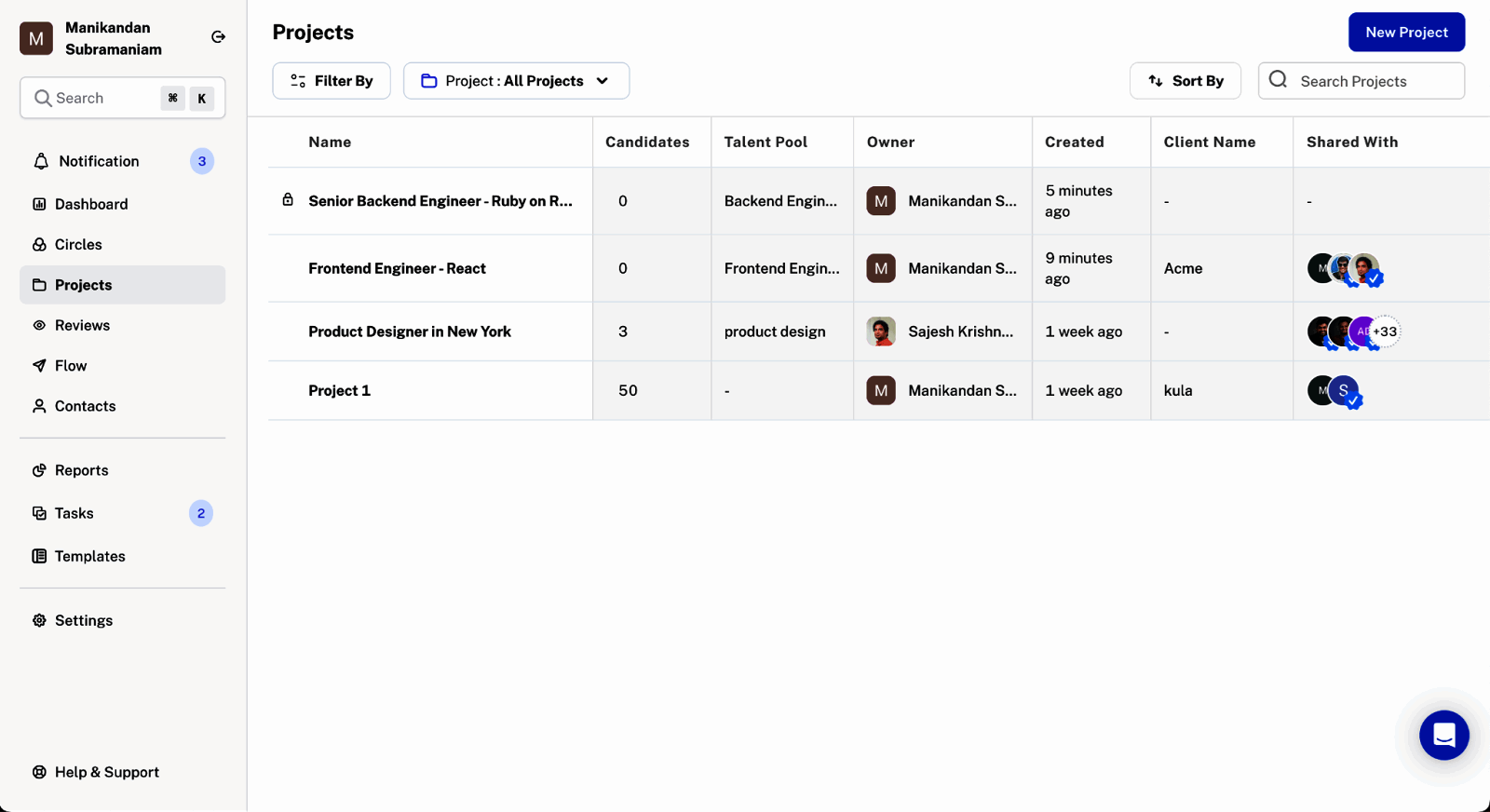Expand the Project: All Projects dropdown
Image resolution: width=1490 pixels, height=812 pixels.
pos(516,81)
